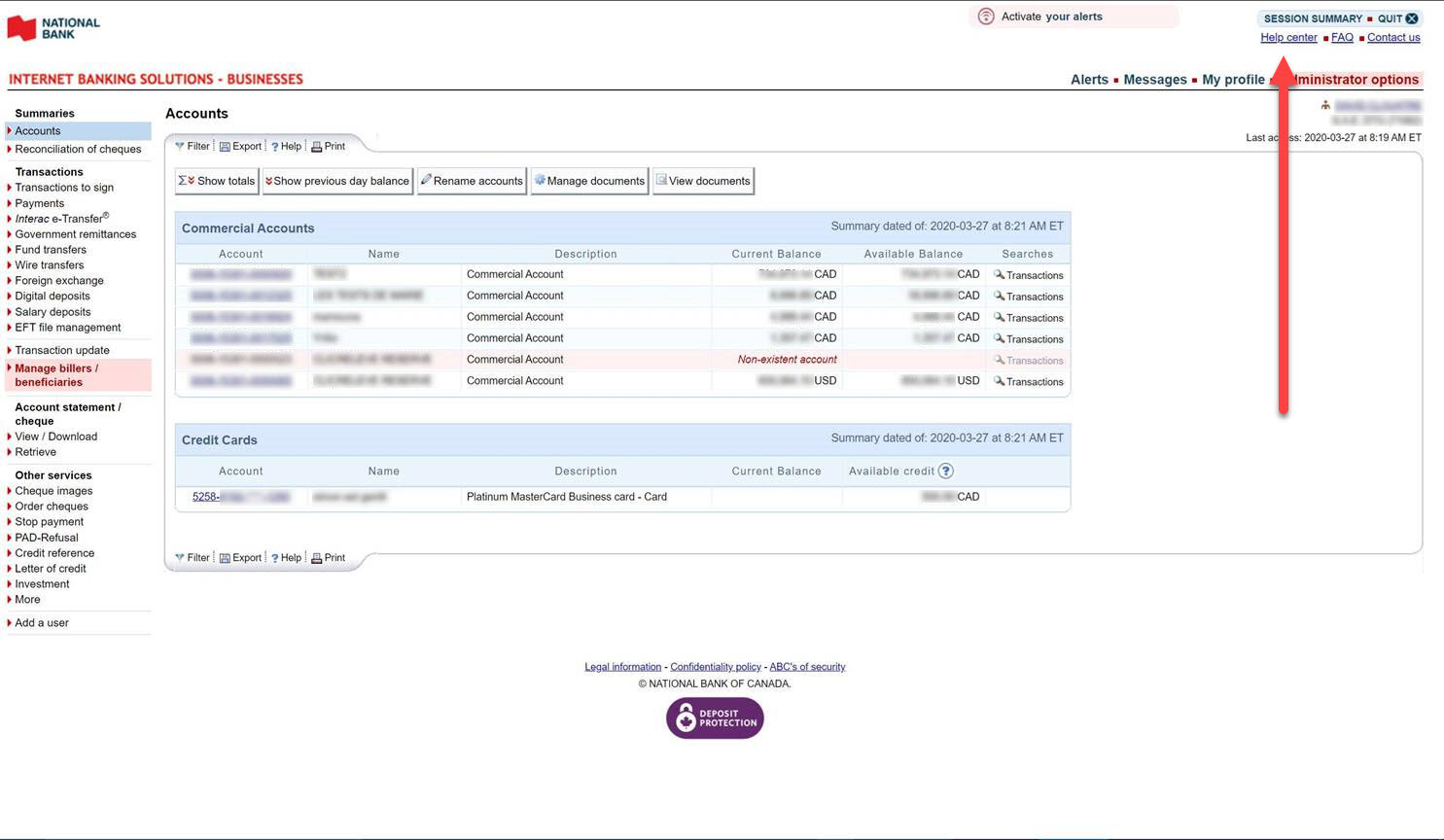Open Government remittances
The height and width of the screenshot is (840, 1444).
[76, 234]
